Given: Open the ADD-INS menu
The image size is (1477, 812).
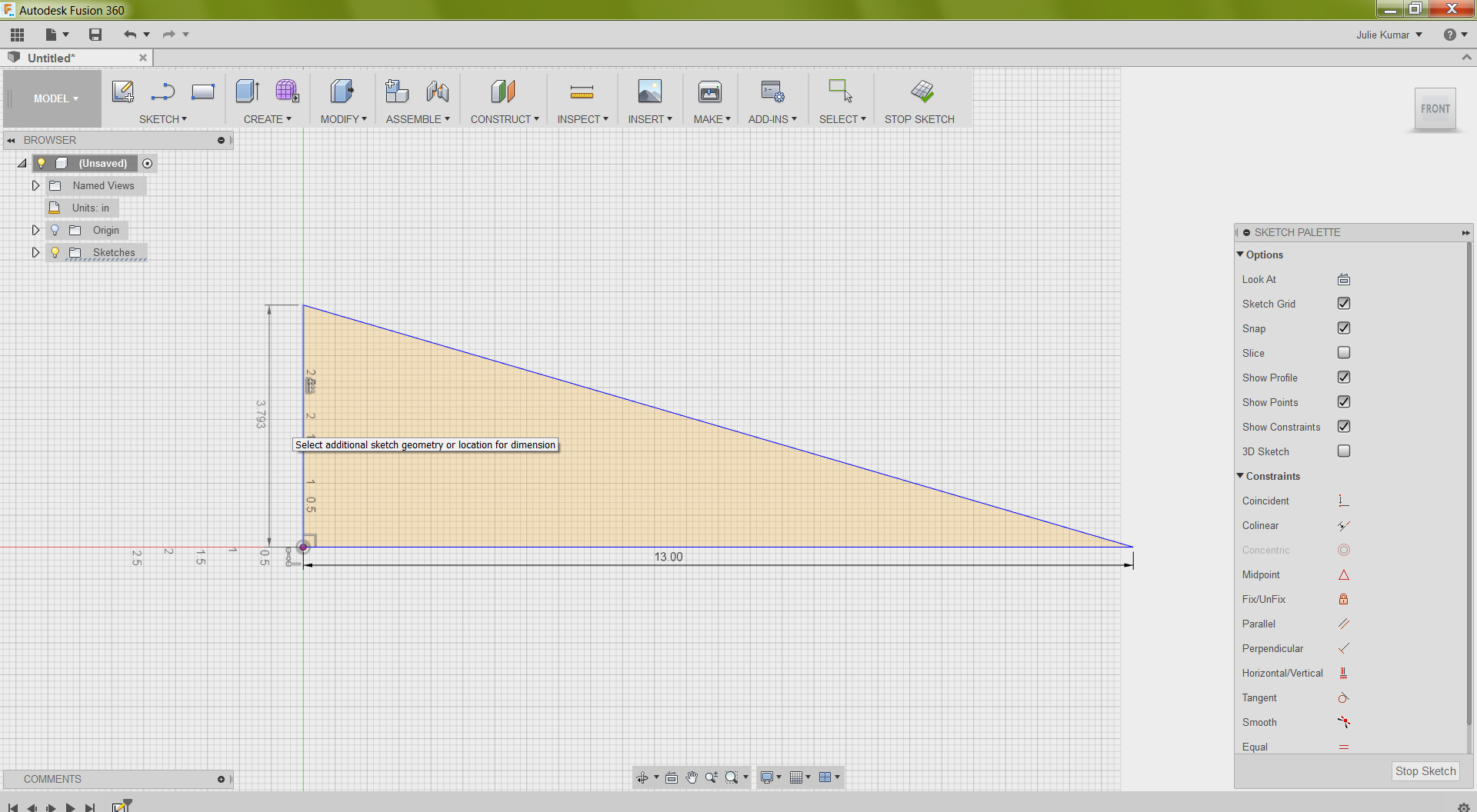Looking at the screenshot, I should (772, 119).
